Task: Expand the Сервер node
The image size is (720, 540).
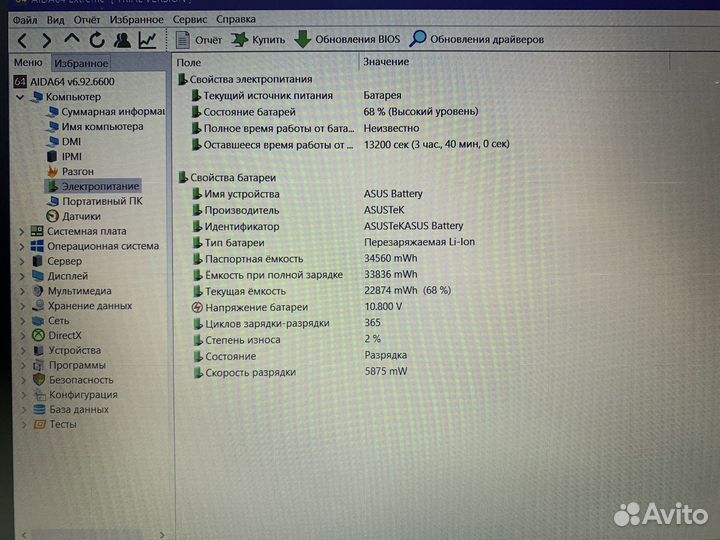Action: coord(22,262)
